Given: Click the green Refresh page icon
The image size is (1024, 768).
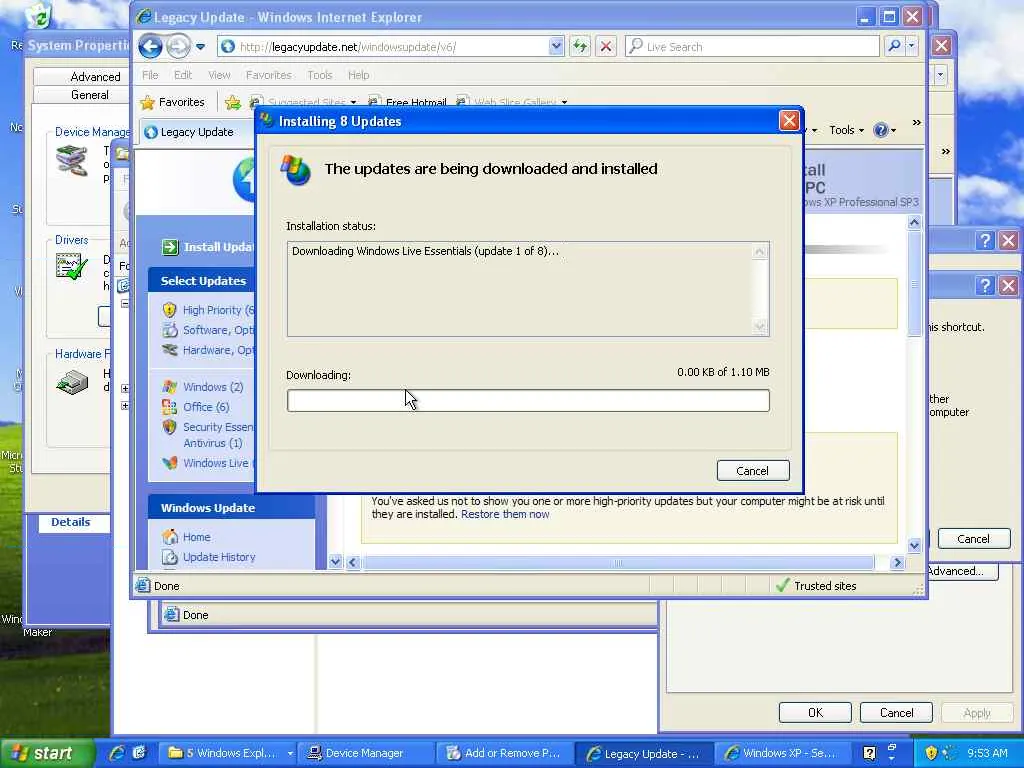Looking at the screenshot, I should pyautogui.click(x=580, y=46).
